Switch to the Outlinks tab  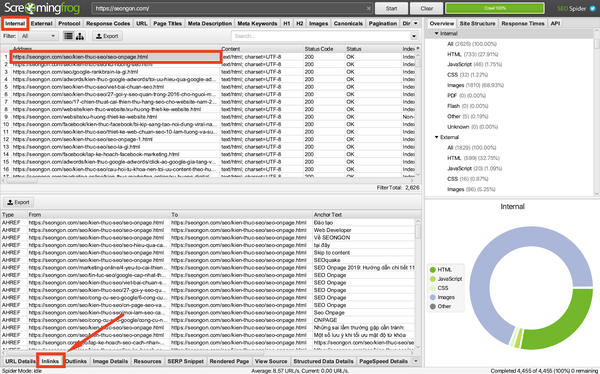(76, 361)
